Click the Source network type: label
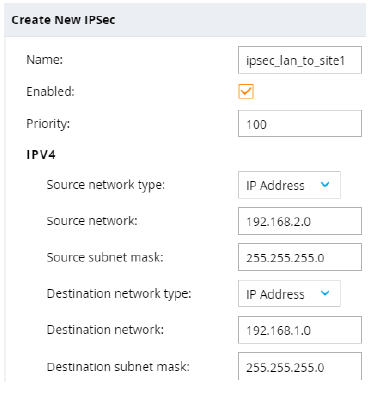 tap(106, 185)
